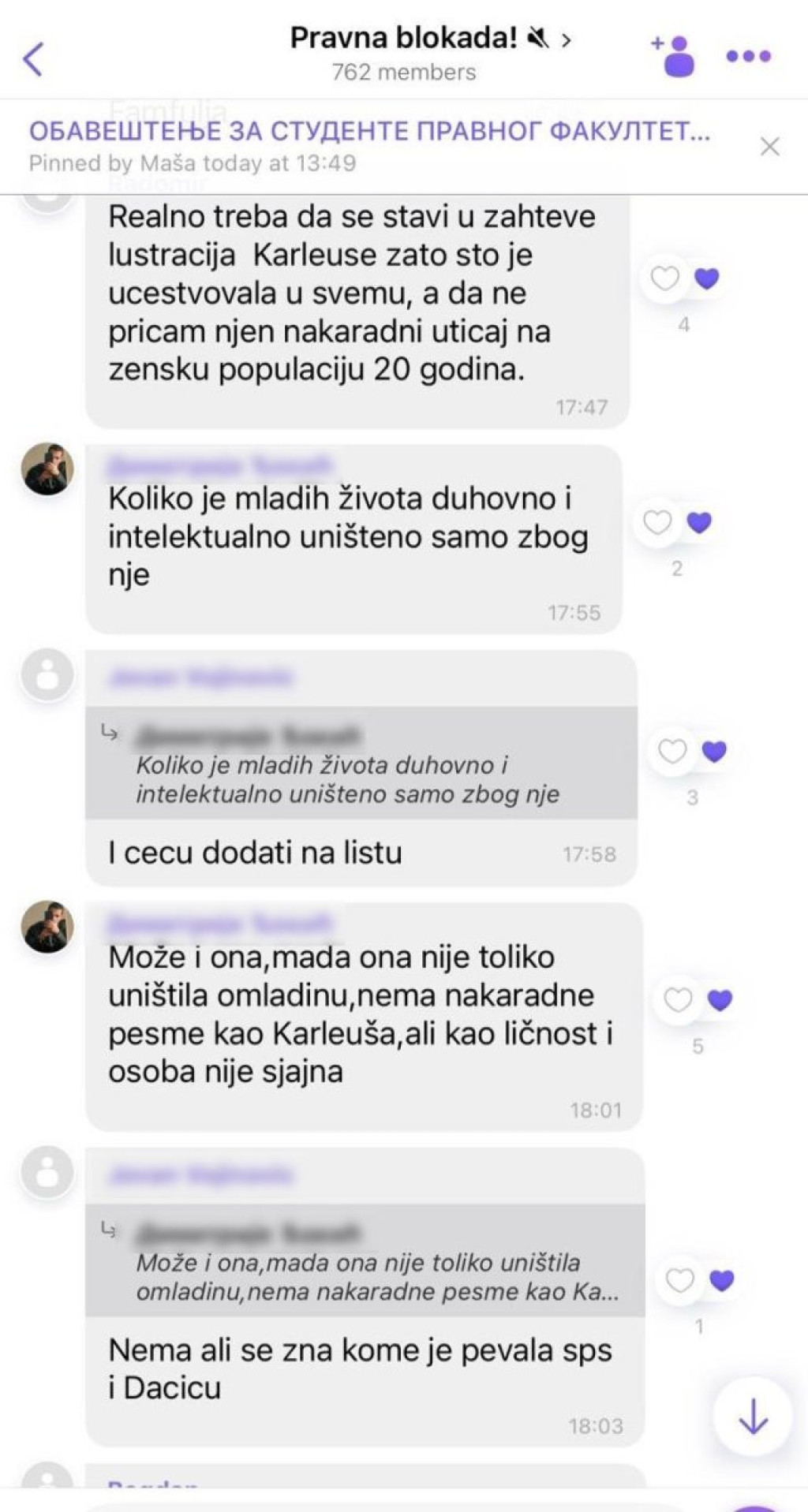The height and width of the screenshot is (1512, 808).
Task: Open quoted reply above 'Nema ali se zna'
Action: (365, 1260)
